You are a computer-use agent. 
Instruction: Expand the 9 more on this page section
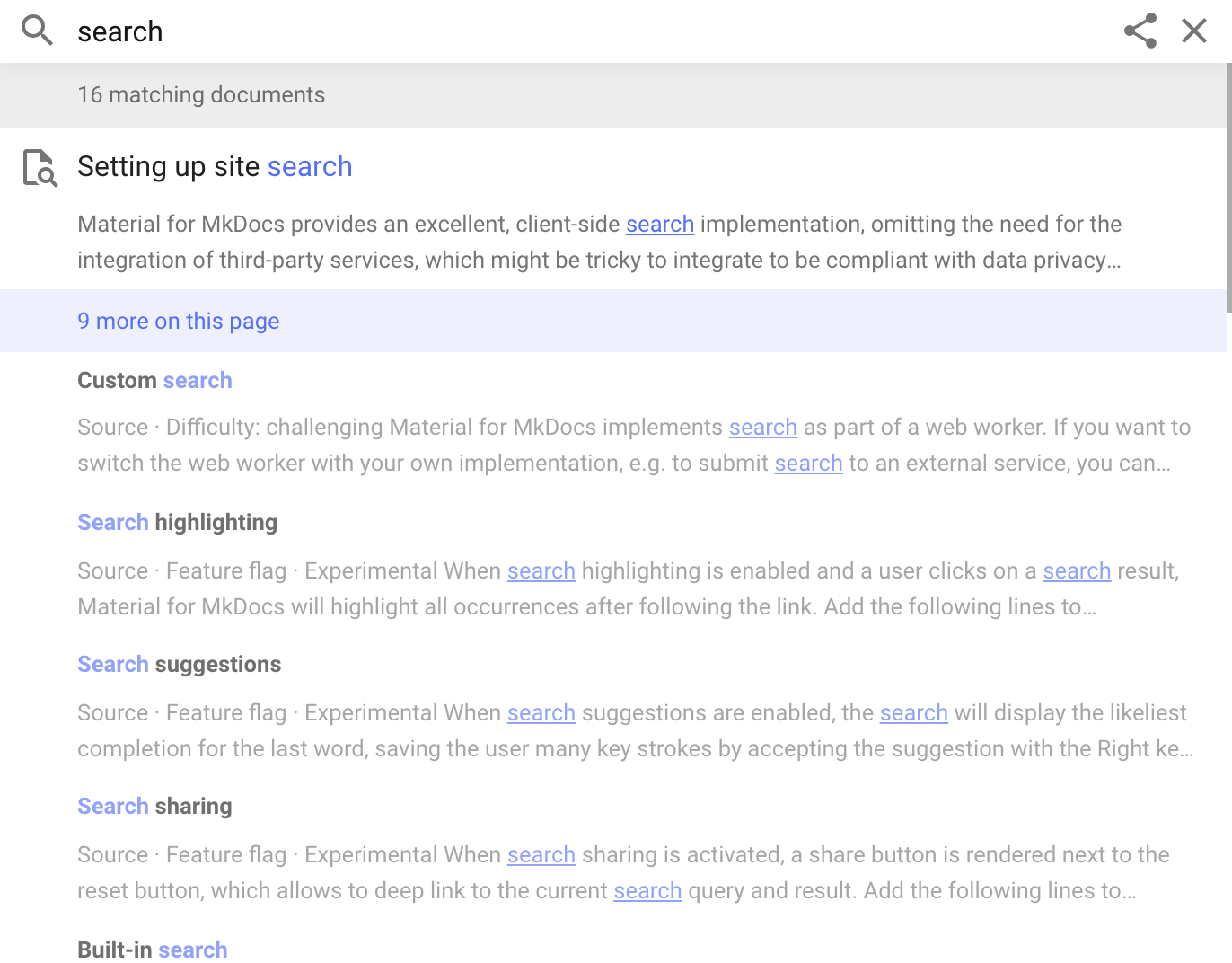coord(178,321)
